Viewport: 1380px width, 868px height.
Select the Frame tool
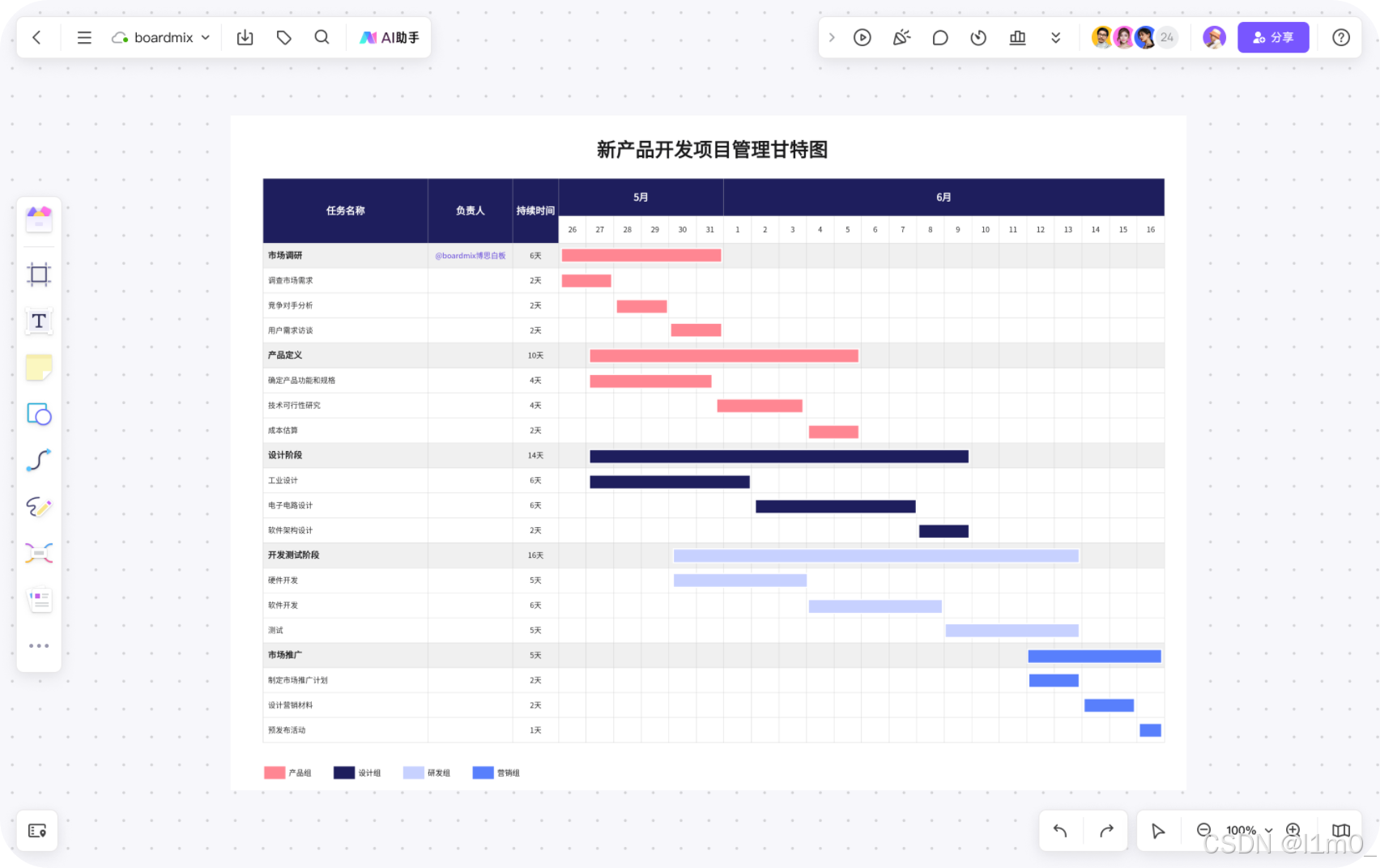[x=39, y=274]
